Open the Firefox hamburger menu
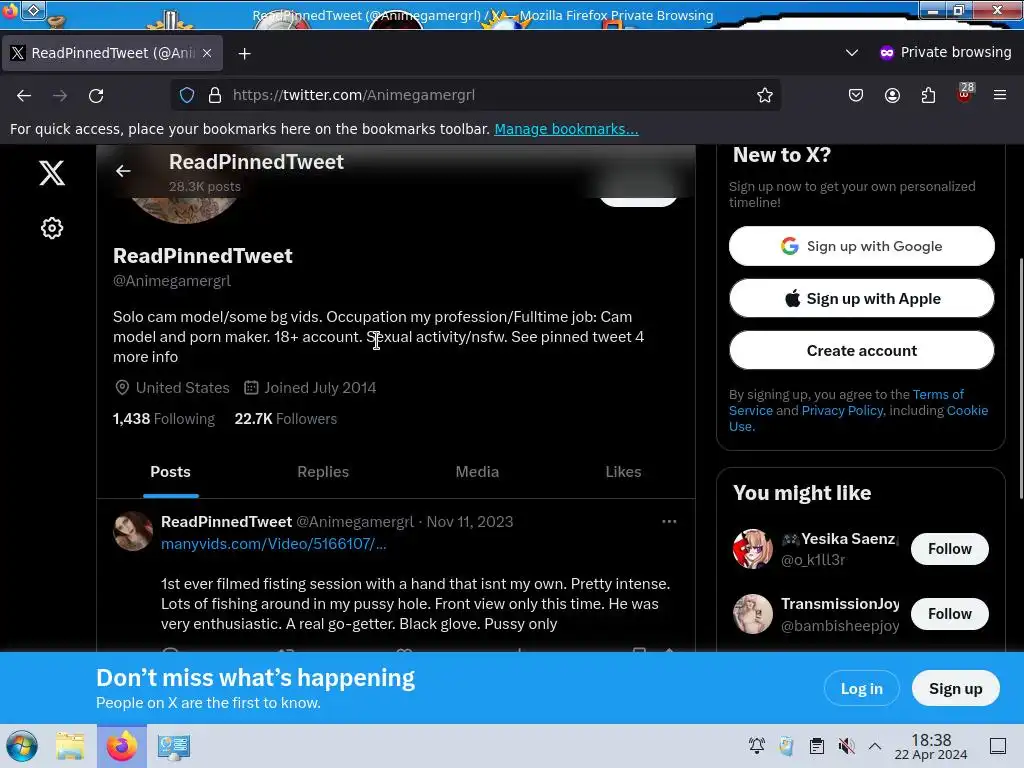This screenshot has width=1024, height=768. [x=1000, y=95]
